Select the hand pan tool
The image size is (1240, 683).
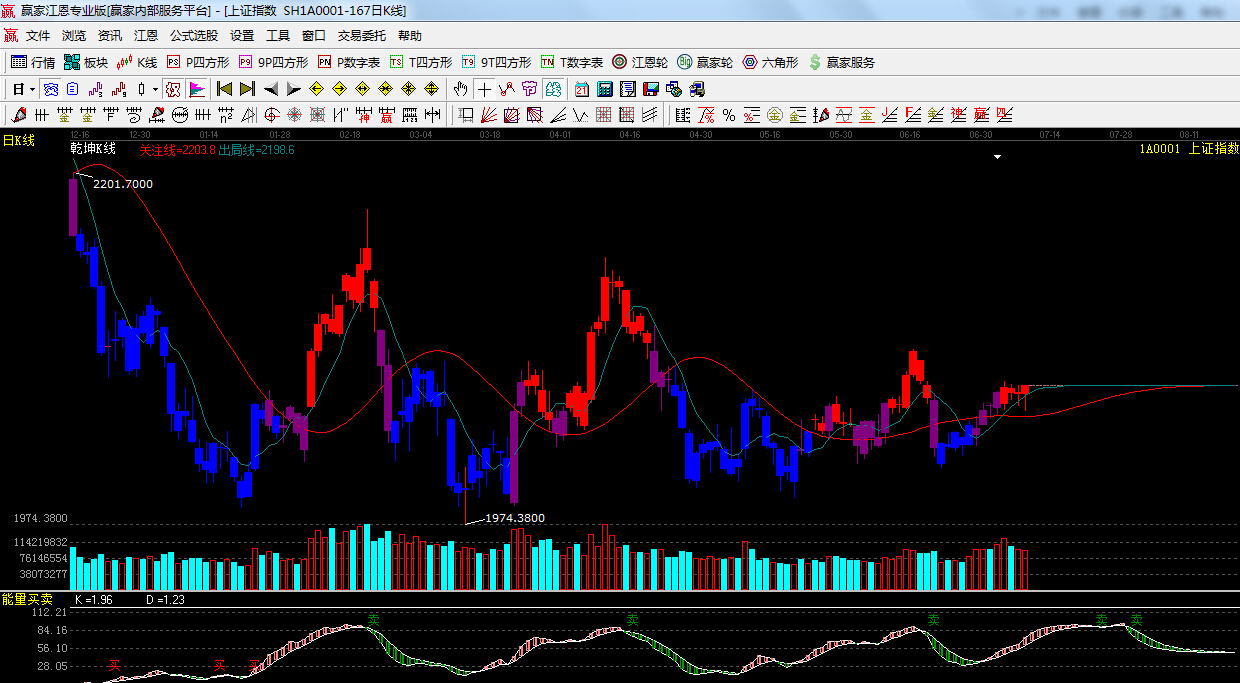click(x=460, y=89)
